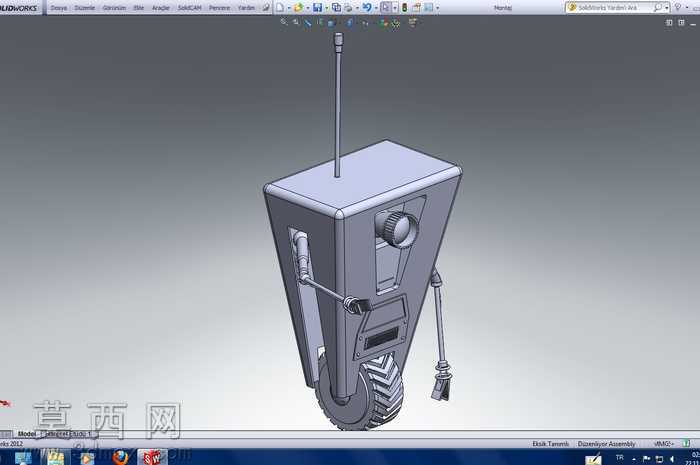Click the robot's antenna in the viewport
The width and height of the screenshot is (700, 465).
(338, 107)
